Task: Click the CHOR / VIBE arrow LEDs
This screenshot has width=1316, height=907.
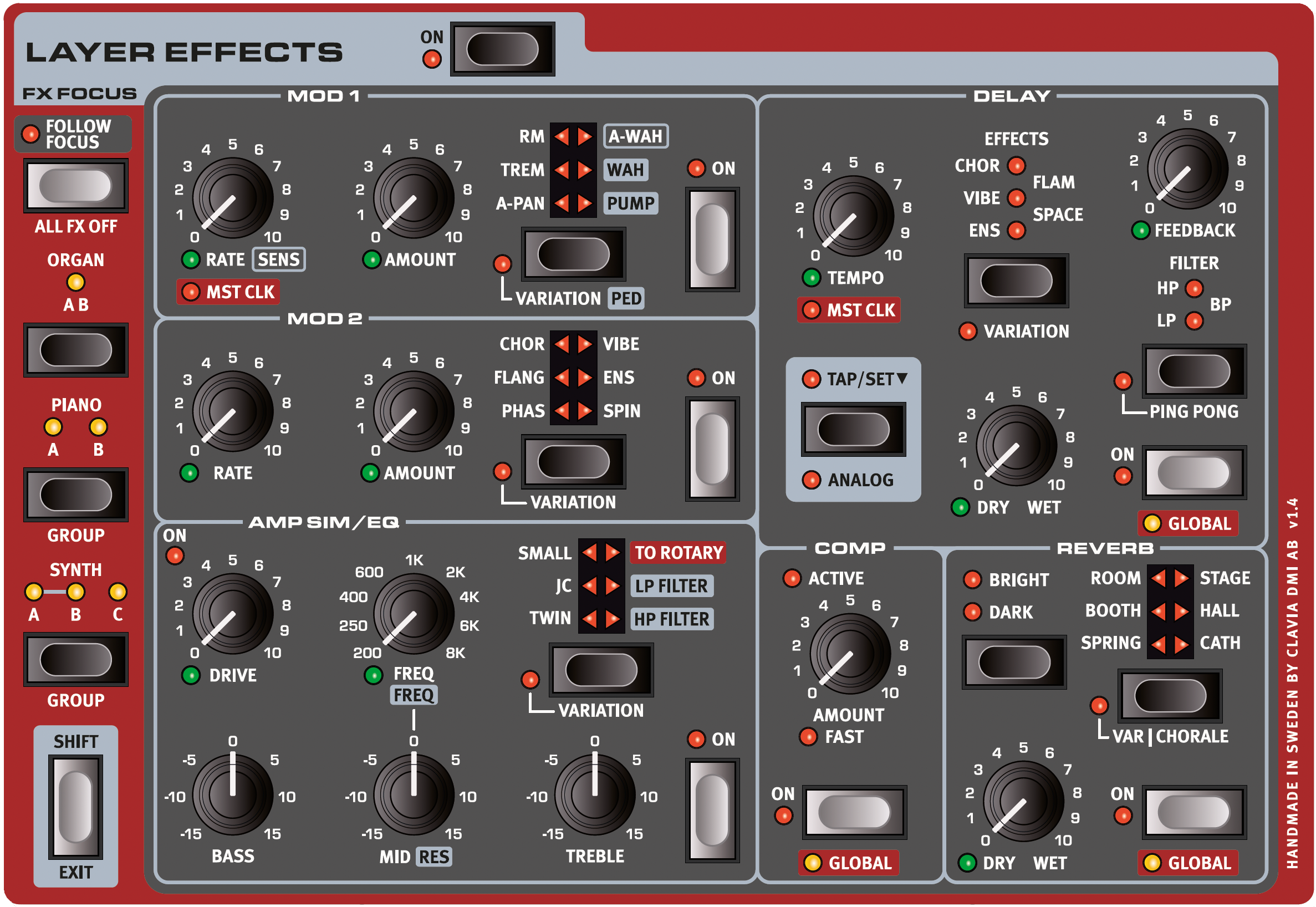Action: 573,344
